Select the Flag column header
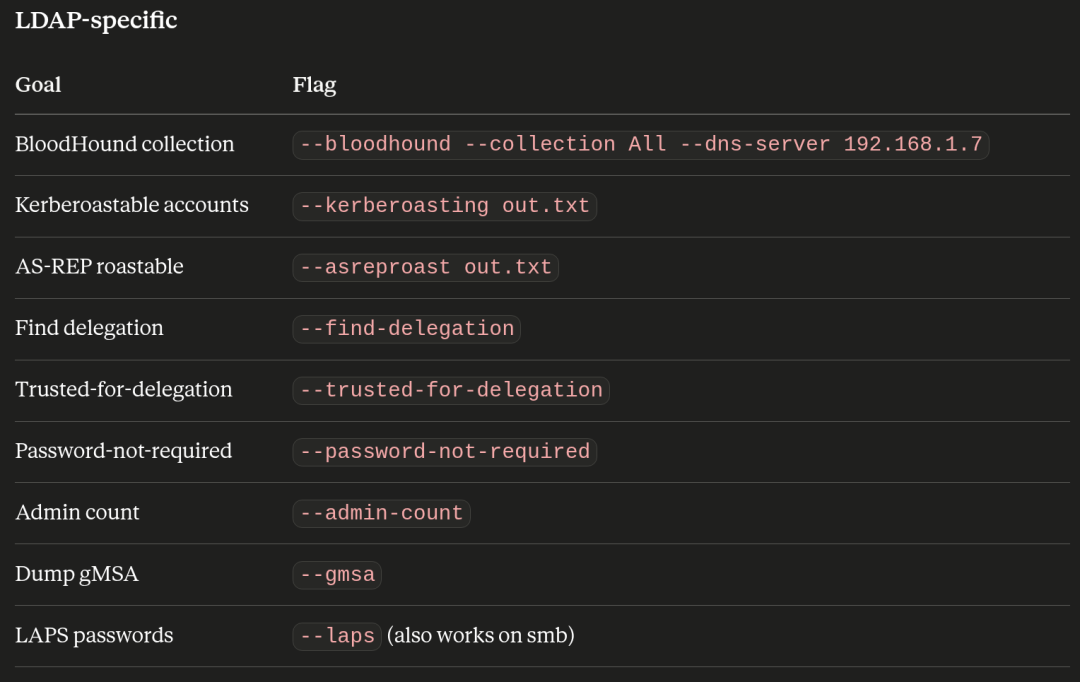This screenshot has height=682, width=1080. [314, 85]
